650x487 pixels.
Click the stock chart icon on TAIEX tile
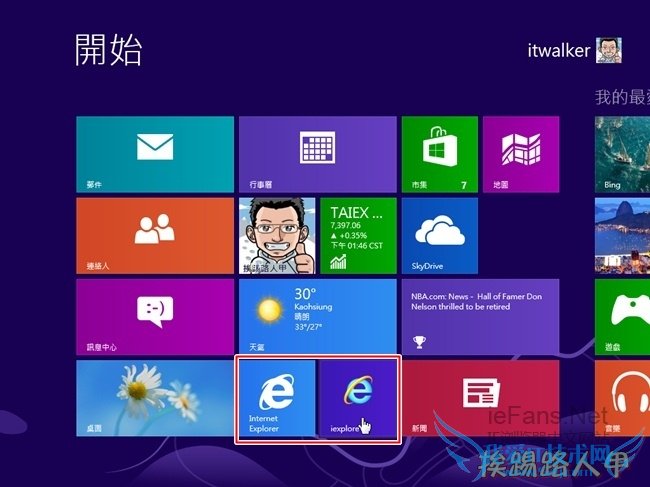(x=338, y=262)
